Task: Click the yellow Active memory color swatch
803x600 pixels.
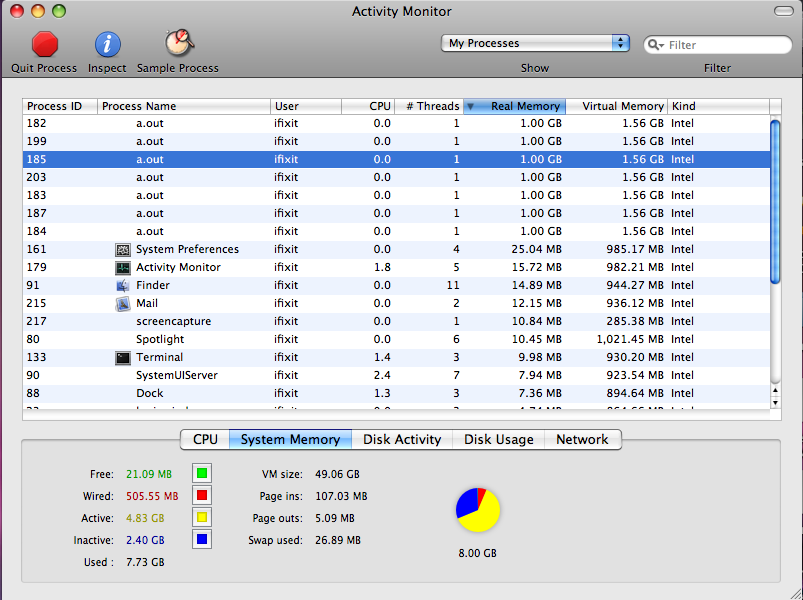Action: coord(201,518)
